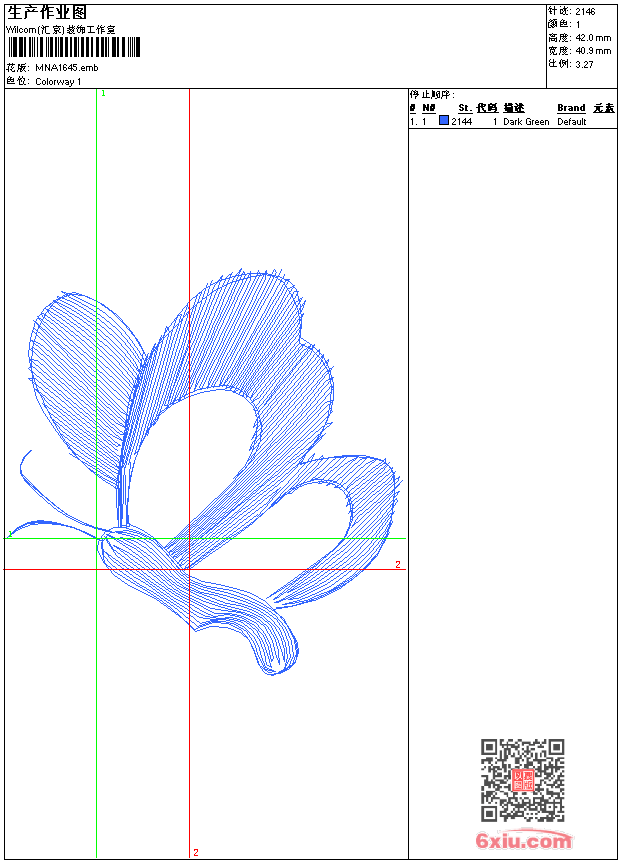Click the 描述 column header
The height and width of the screenshot is (860, 620).
point(514,108)
